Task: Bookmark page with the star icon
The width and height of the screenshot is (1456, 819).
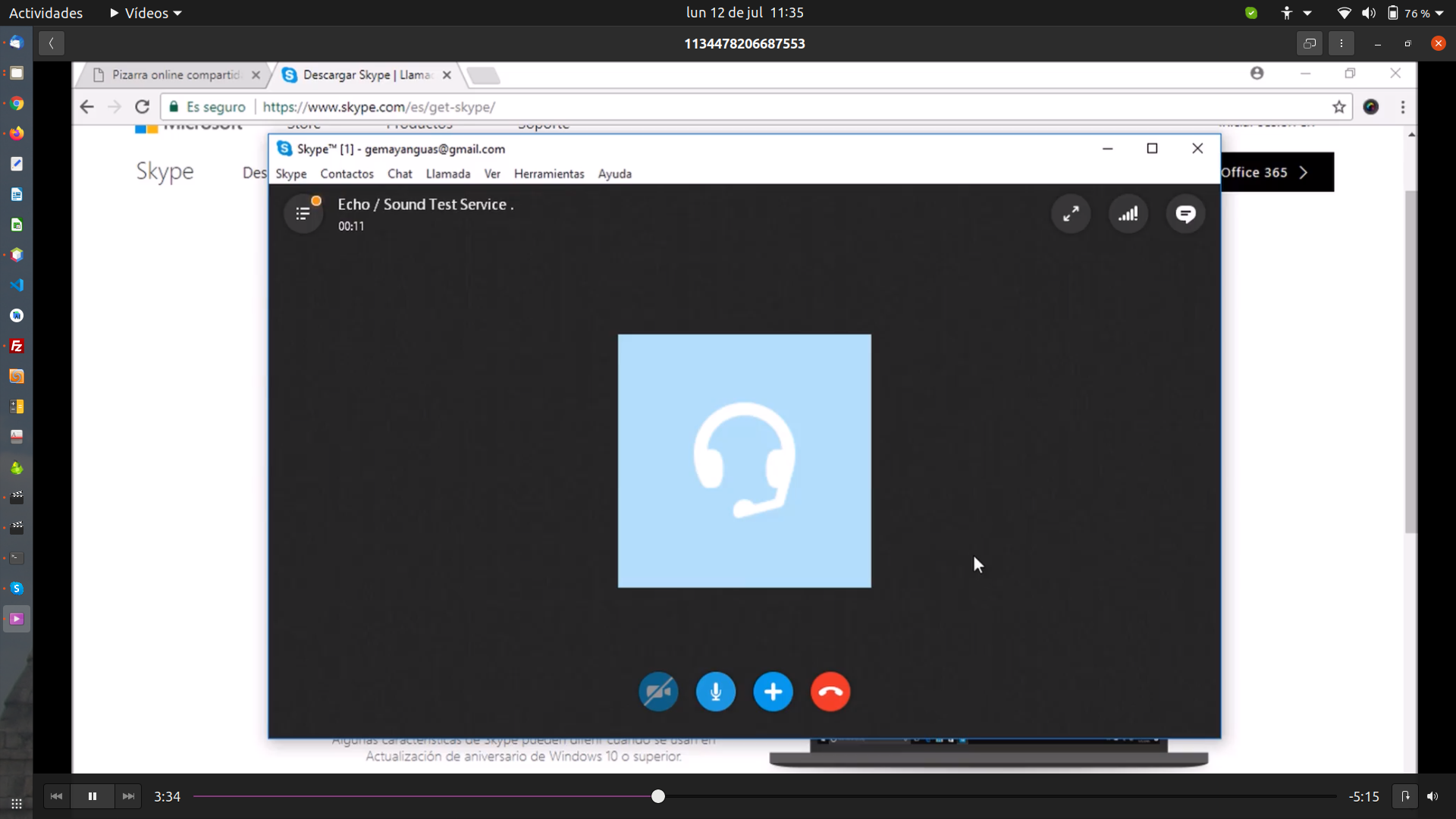Action: (x=1339, y=107)
